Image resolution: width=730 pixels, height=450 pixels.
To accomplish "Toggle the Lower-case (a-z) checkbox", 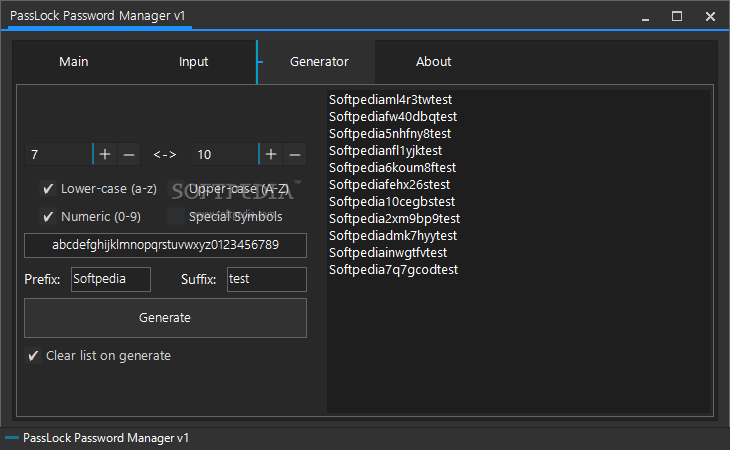I will point(48,188).
